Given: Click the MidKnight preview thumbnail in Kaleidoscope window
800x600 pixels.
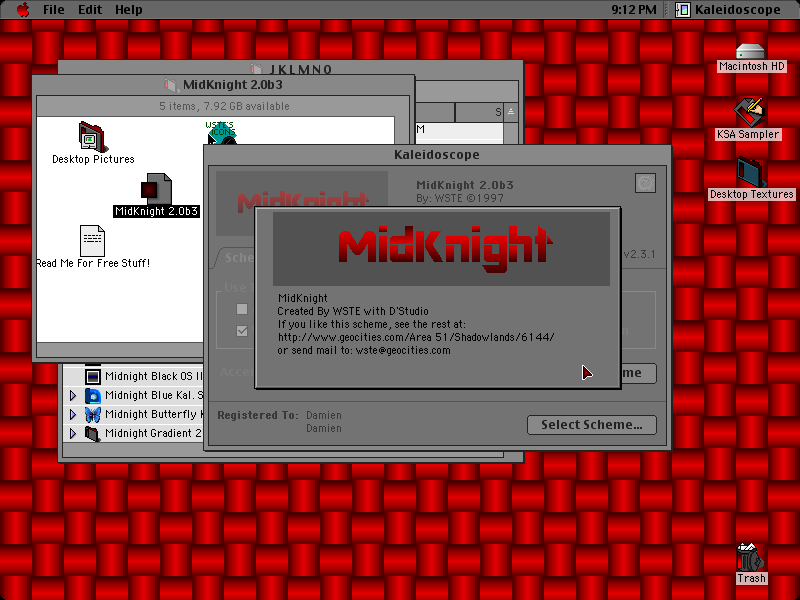Looking at the screenshot, I should tap(302, 189).
